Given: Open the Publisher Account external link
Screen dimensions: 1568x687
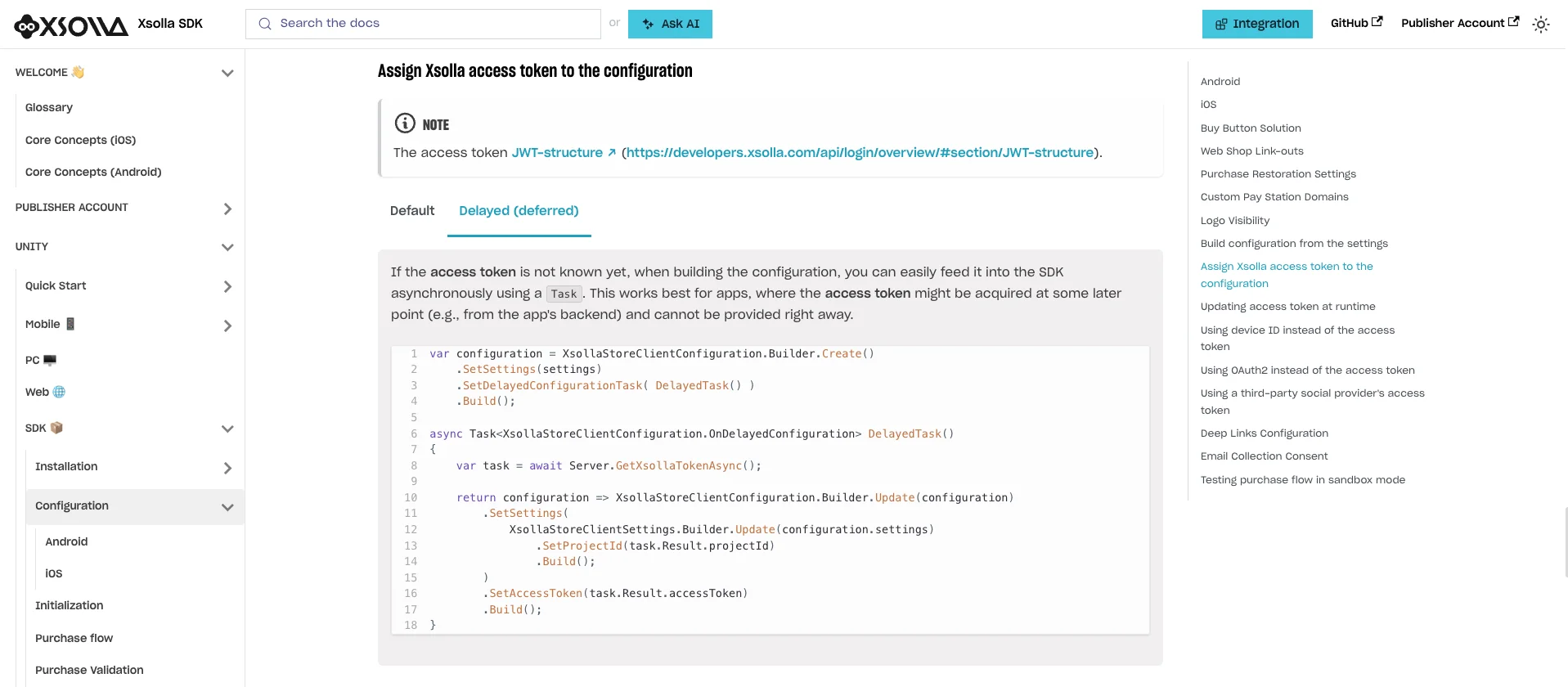Looking at the screenshot, I should [1460, 23].
